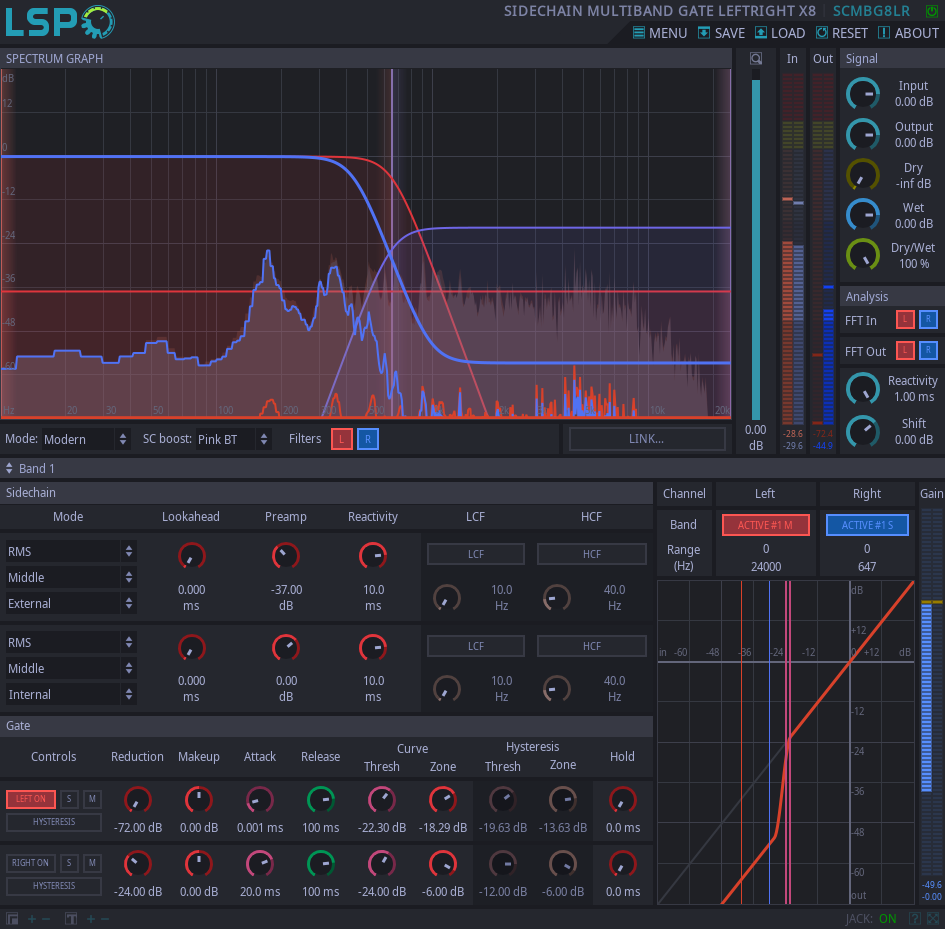Open the second sidechain RMS mode dropdown
The width and height of the screenshot is (945, 929).
pos(71,643)
